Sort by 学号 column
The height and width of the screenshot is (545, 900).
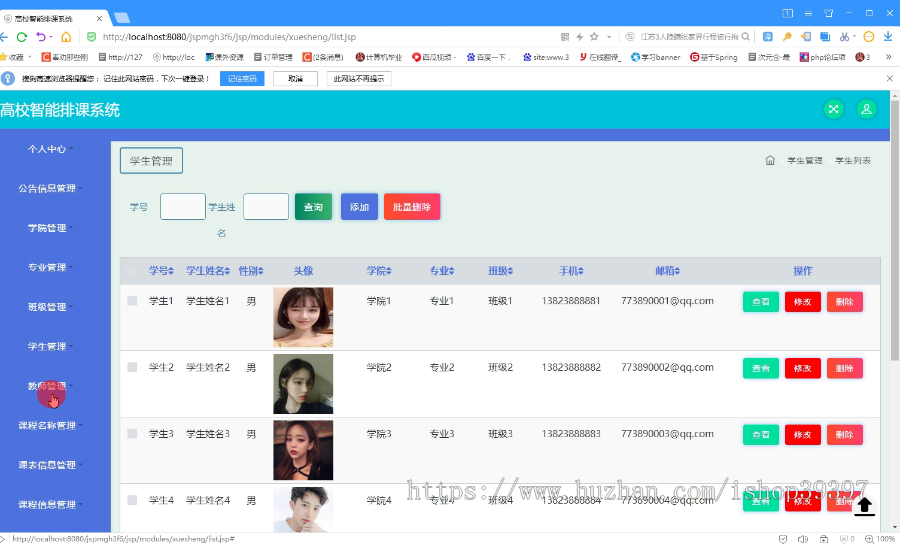(161, 271)
